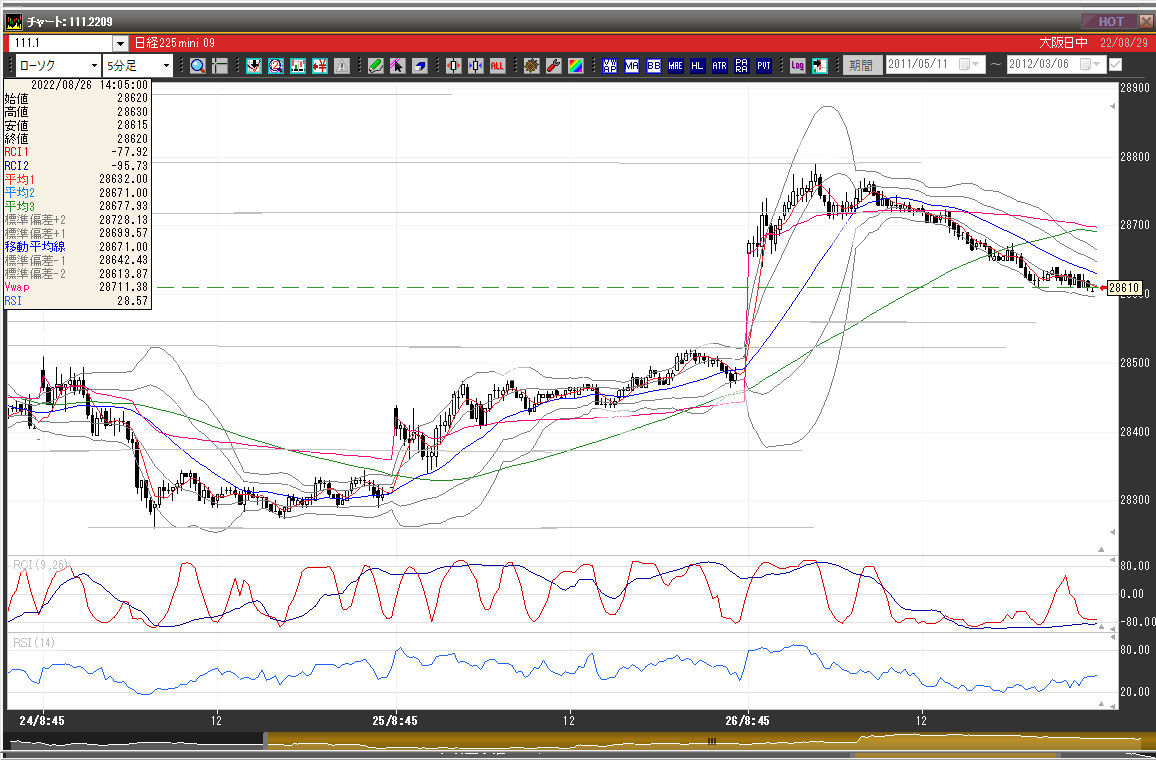Click the narrow candlestick spacing icon
Viewport: 1156px width, 760px height.
476,66
